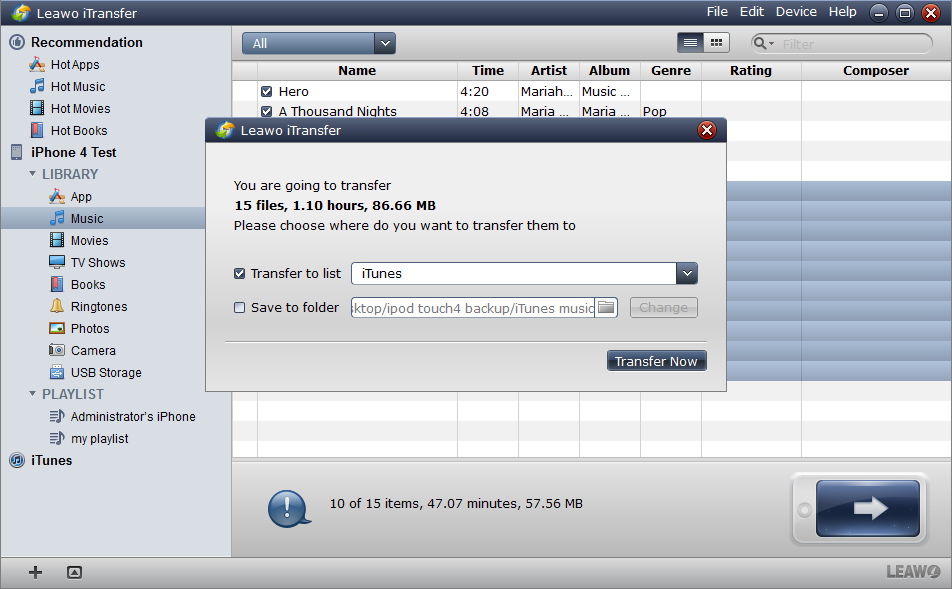Select the iTunes library icon
The width and height of the screenshot is (952, 589).
(17, 460)
